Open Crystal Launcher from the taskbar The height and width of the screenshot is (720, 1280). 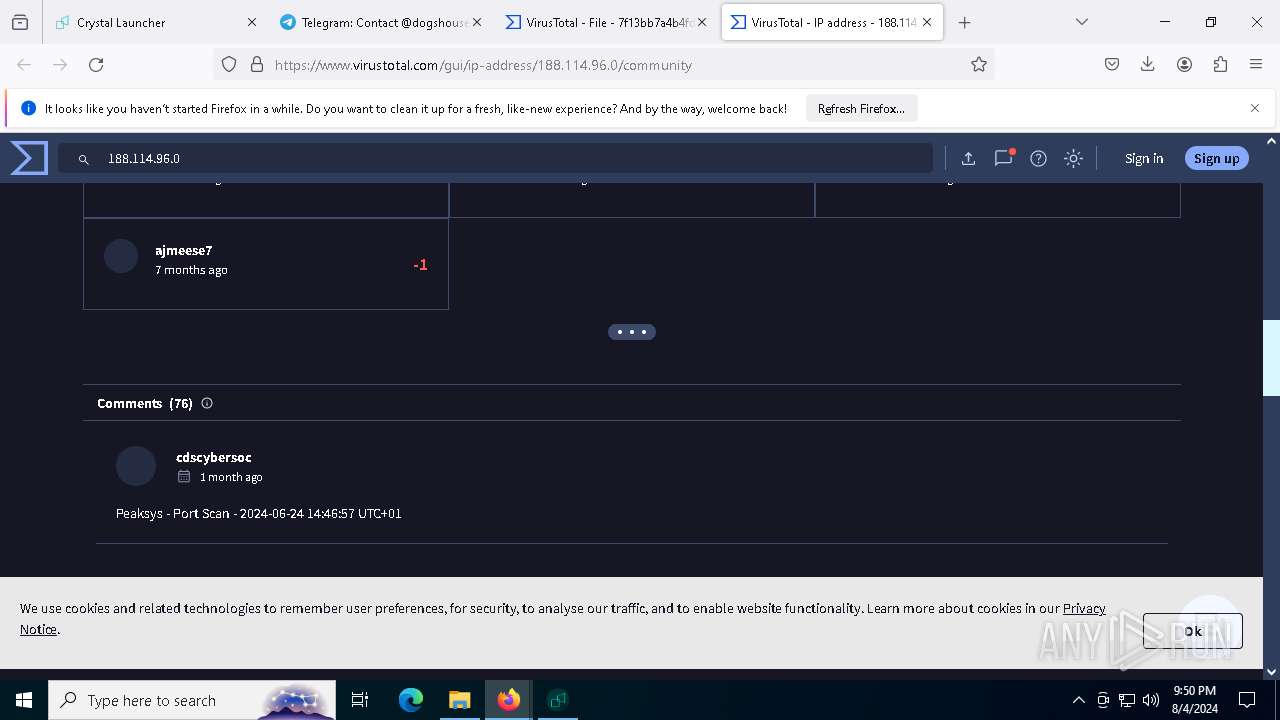[x=558, y=700]
